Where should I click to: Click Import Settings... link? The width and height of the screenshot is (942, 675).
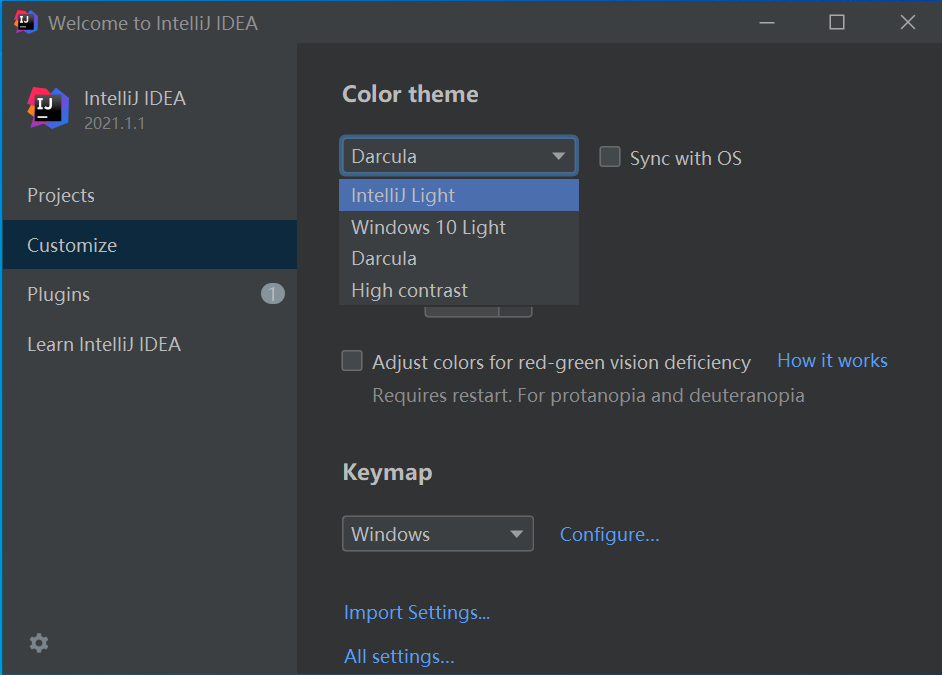click(417, 612)
